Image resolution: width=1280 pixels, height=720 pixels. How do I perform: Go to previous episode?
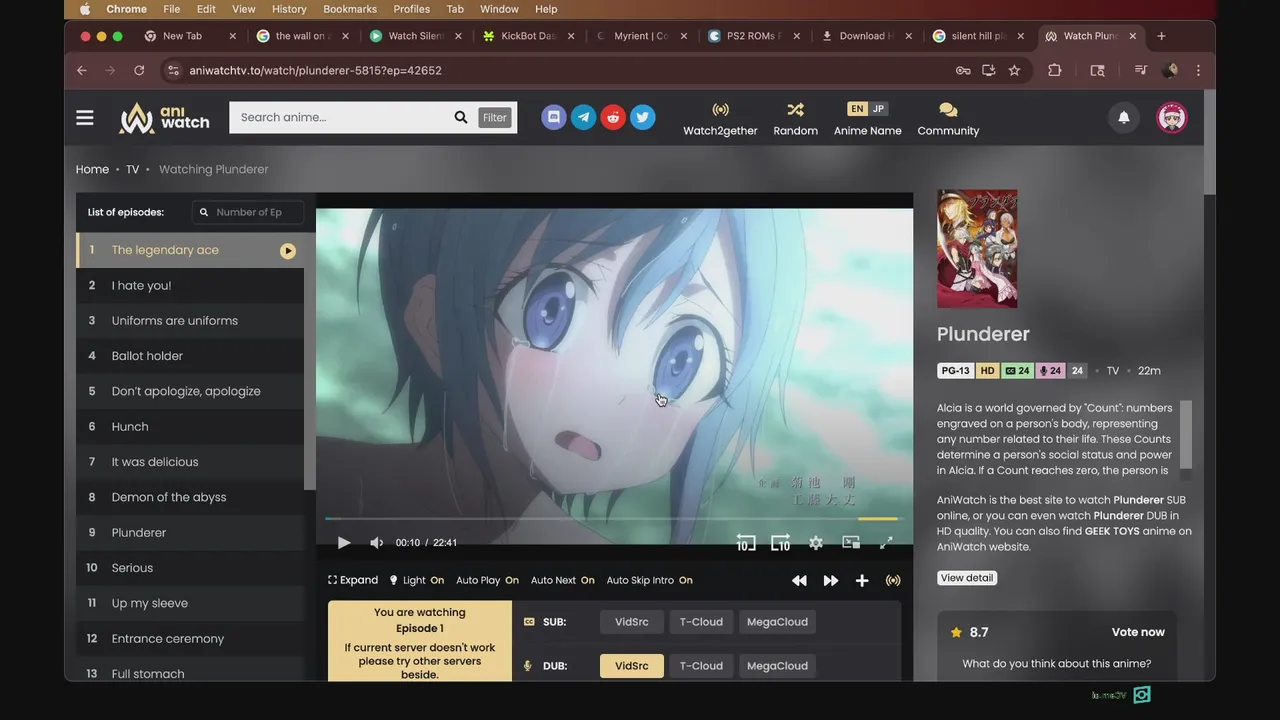point(799,580)
